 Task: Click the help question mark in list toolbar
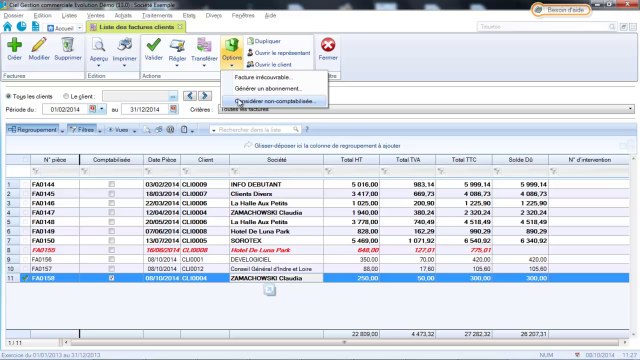tap(307, 129)
